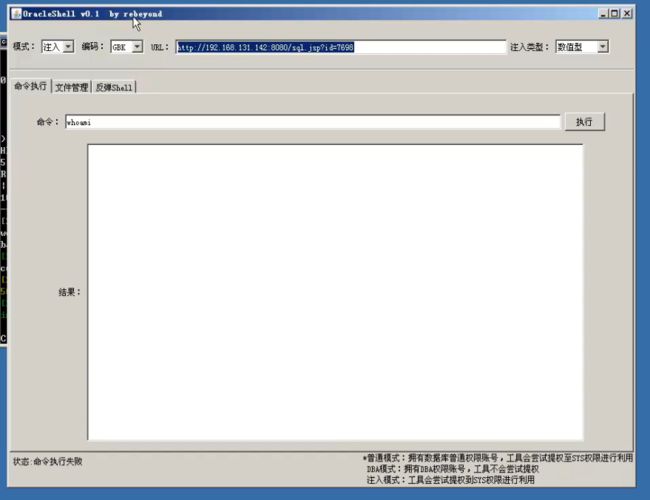Click the 执行 execute button
The image size is (650, 500).
(x=585, y=121)
